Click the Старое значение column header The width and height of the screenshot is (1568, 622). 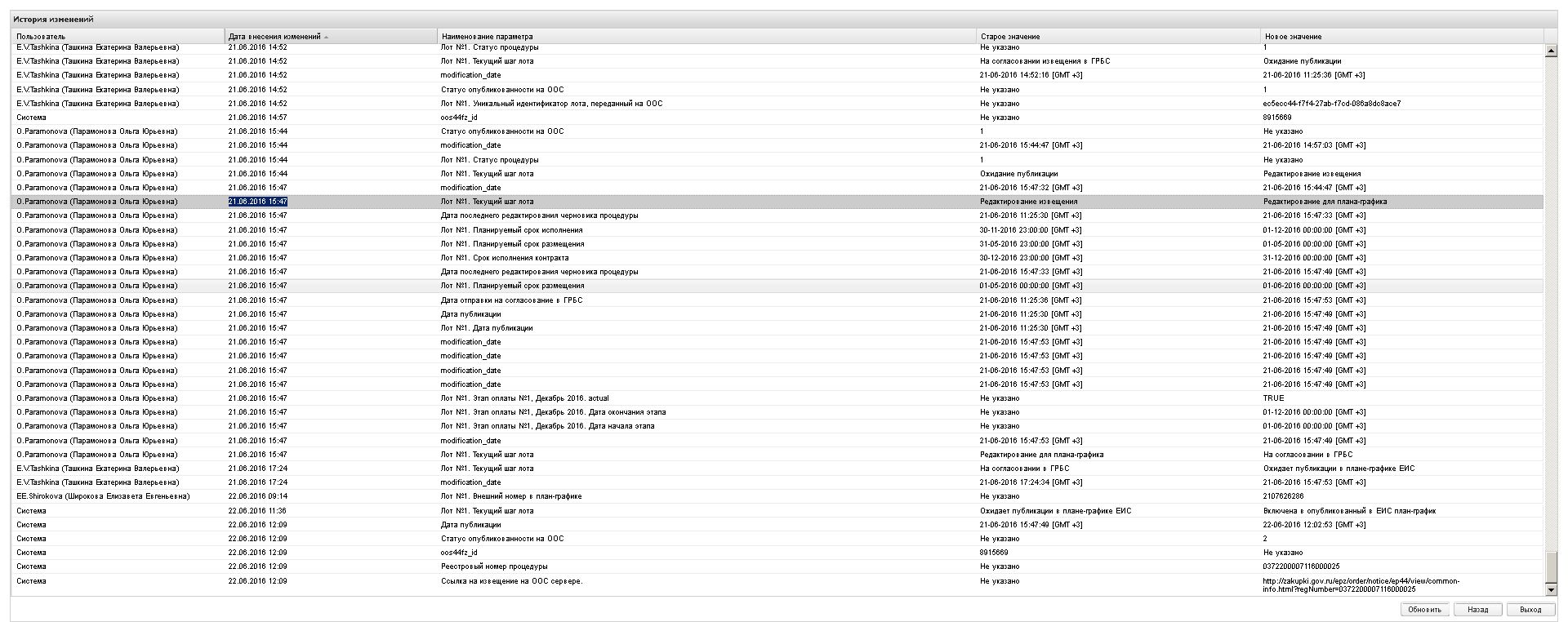1118,37
